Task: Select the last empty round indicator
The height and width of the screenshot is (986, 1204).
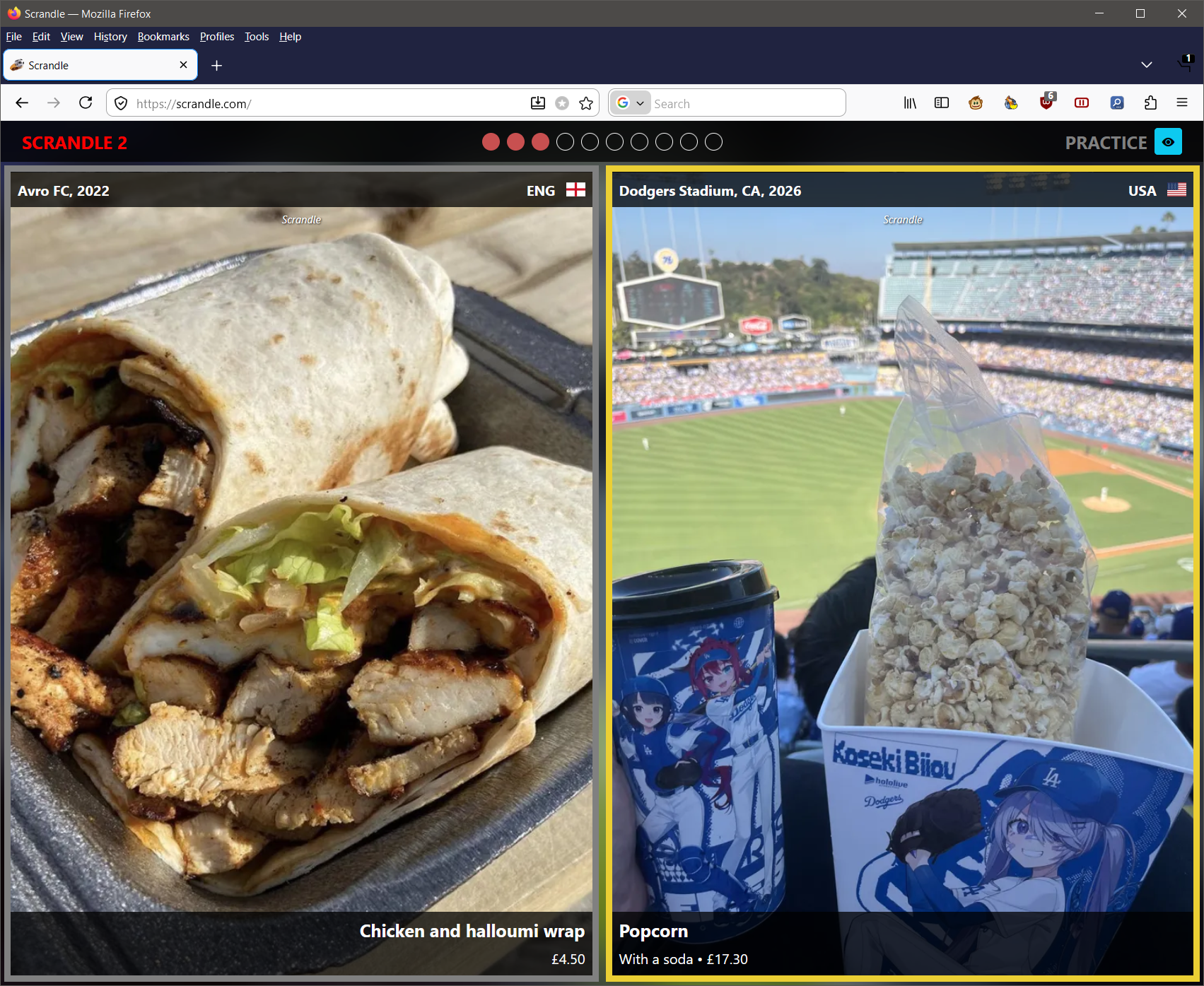Action: (x=714, y=142)
